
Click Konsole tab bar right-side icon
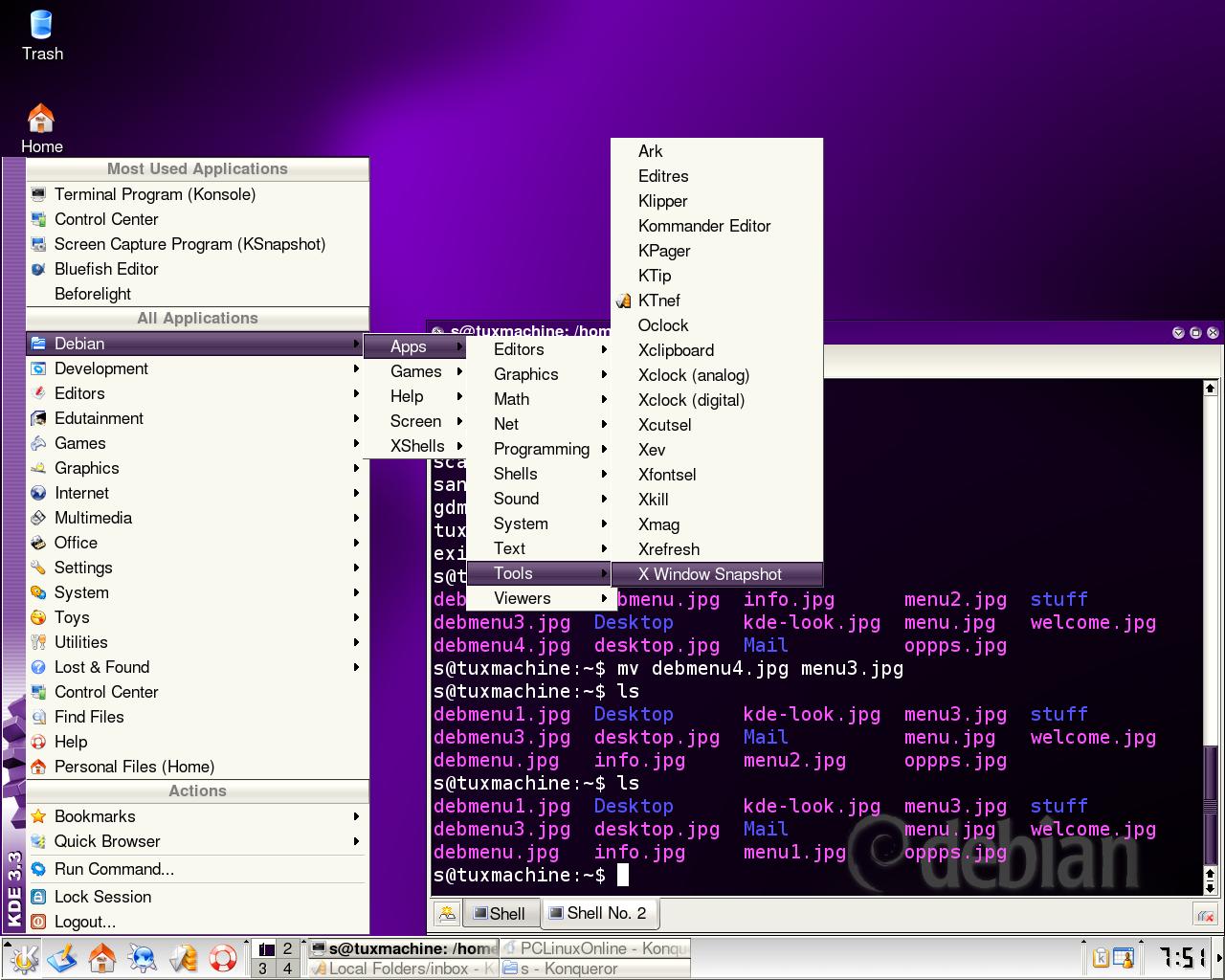pos(1205,915)
